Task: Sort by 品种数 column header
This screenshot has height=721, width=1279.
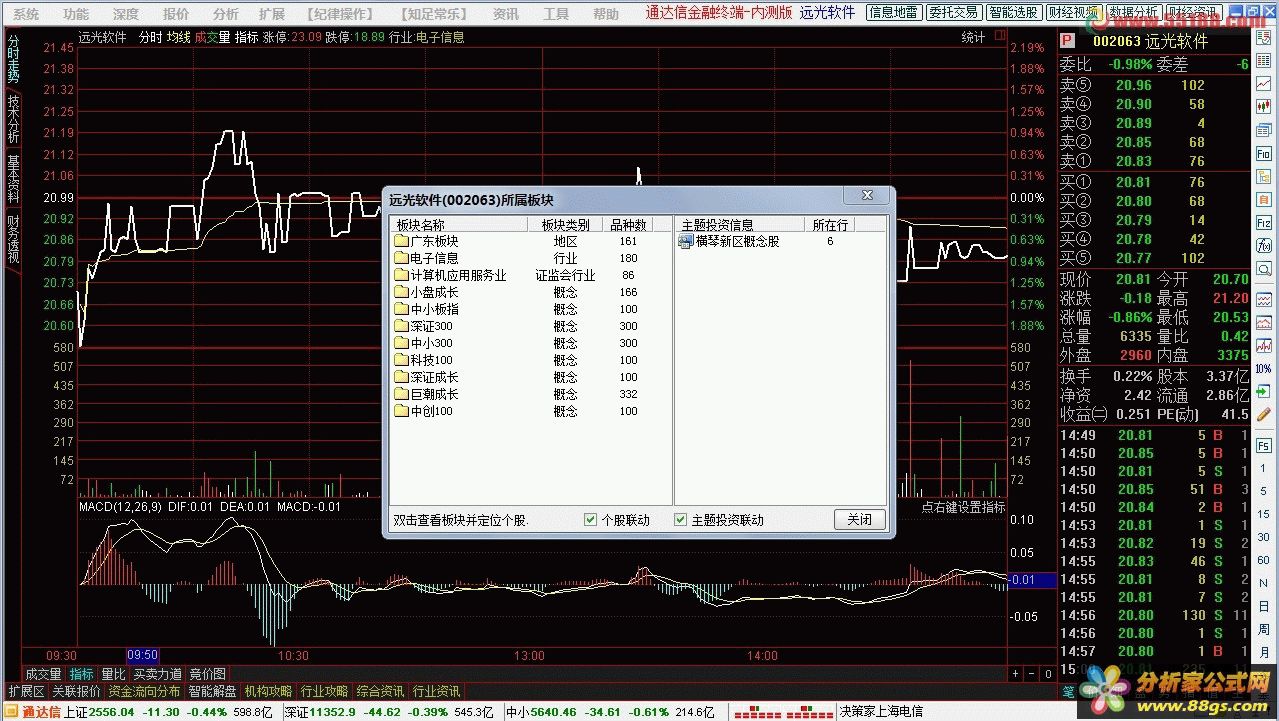Action: click(x=629, y=225)
